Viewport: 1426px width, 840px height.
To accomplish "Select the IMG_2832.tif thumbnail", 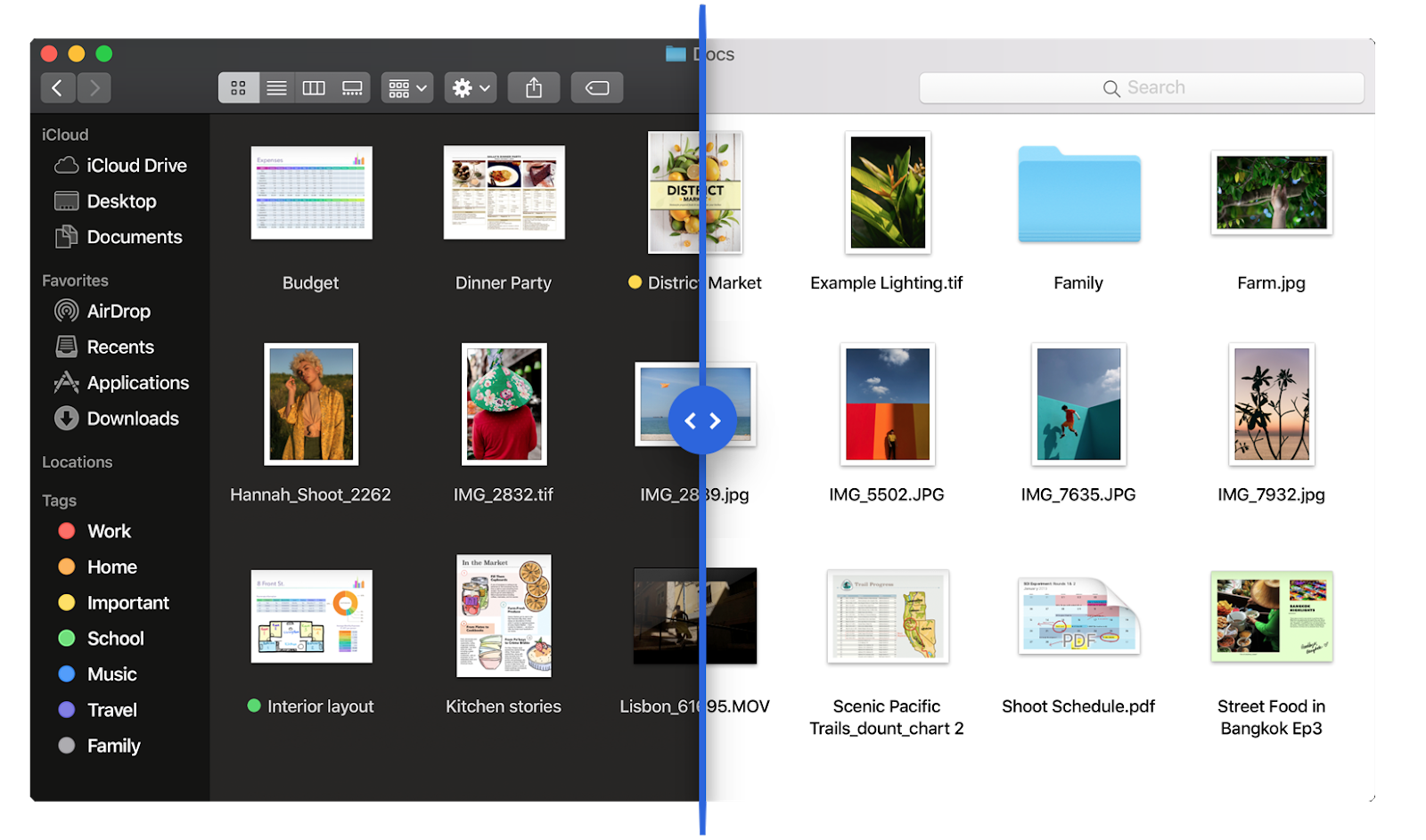I will pyautogui.click(x=504, y=404).
